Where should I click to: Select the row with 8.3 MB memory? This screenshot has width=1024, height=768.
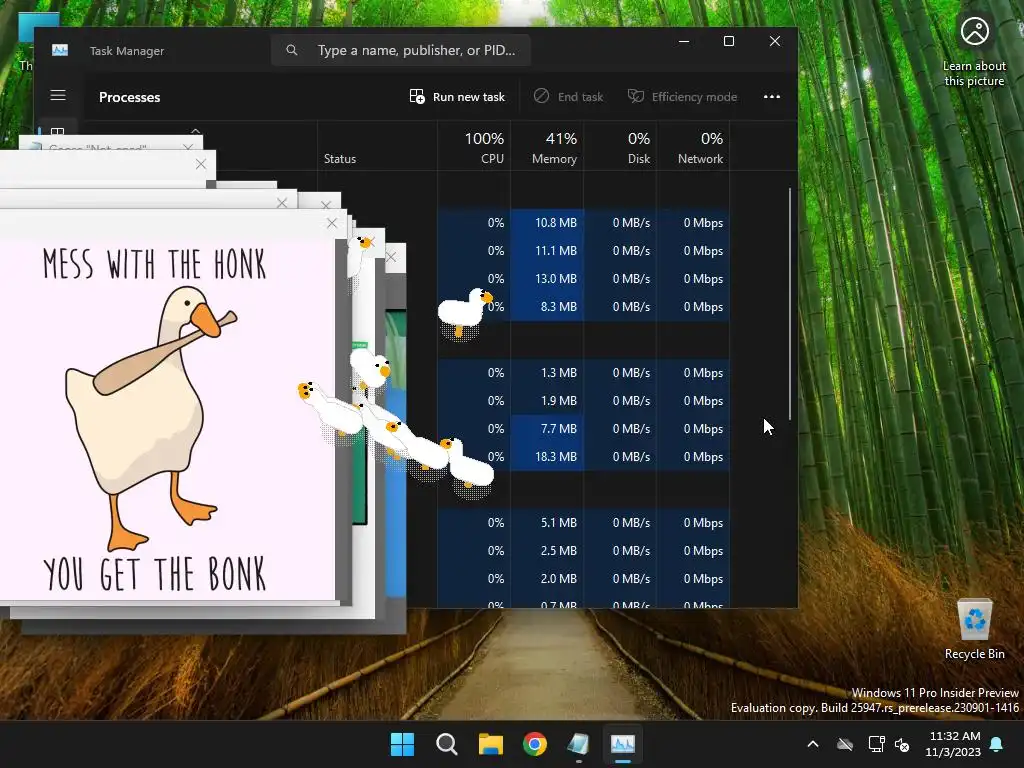coord(583,307)
